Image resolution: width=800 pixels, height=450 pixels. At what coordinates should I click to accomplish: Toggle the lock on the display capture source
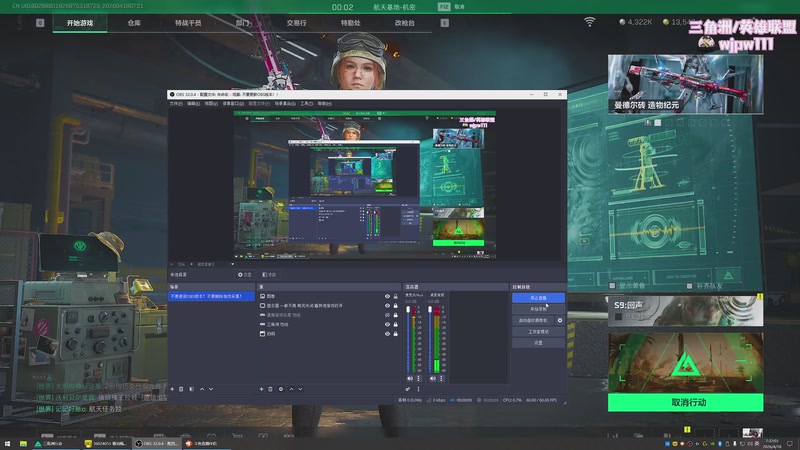tap(395, 306)
